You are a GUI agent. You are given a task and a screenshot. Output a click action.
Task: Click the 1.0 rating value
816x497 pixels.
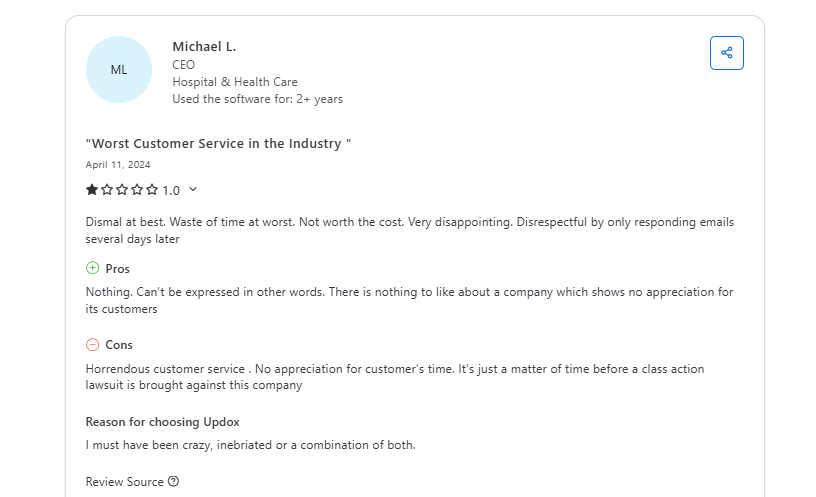click(x=171, y=190)
